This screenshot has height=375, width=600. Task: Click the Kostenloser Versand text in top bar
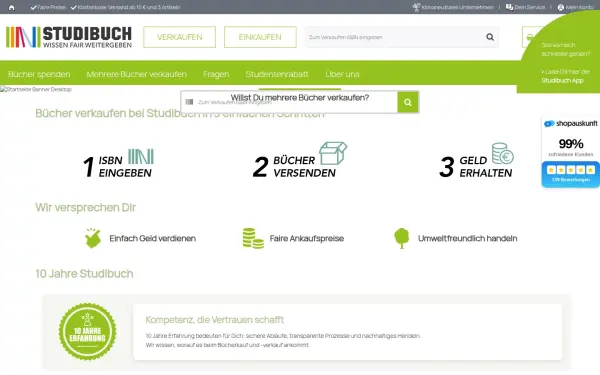129,7
